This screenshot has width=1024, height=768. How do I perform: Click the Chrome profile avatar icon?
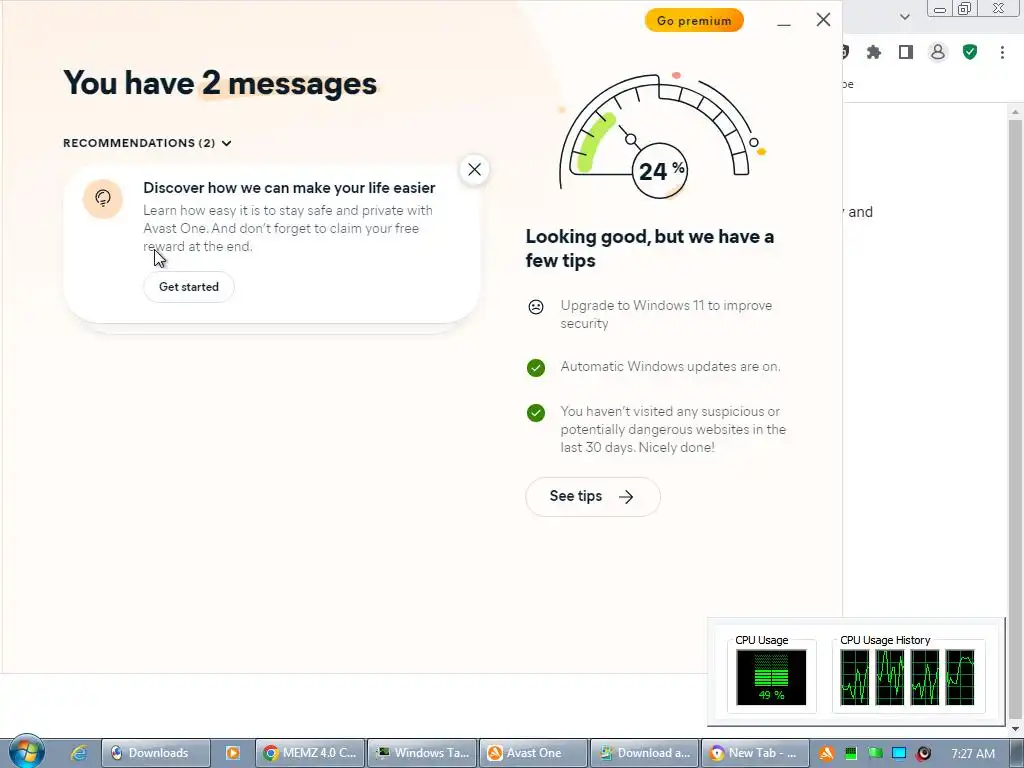(938, 52)
